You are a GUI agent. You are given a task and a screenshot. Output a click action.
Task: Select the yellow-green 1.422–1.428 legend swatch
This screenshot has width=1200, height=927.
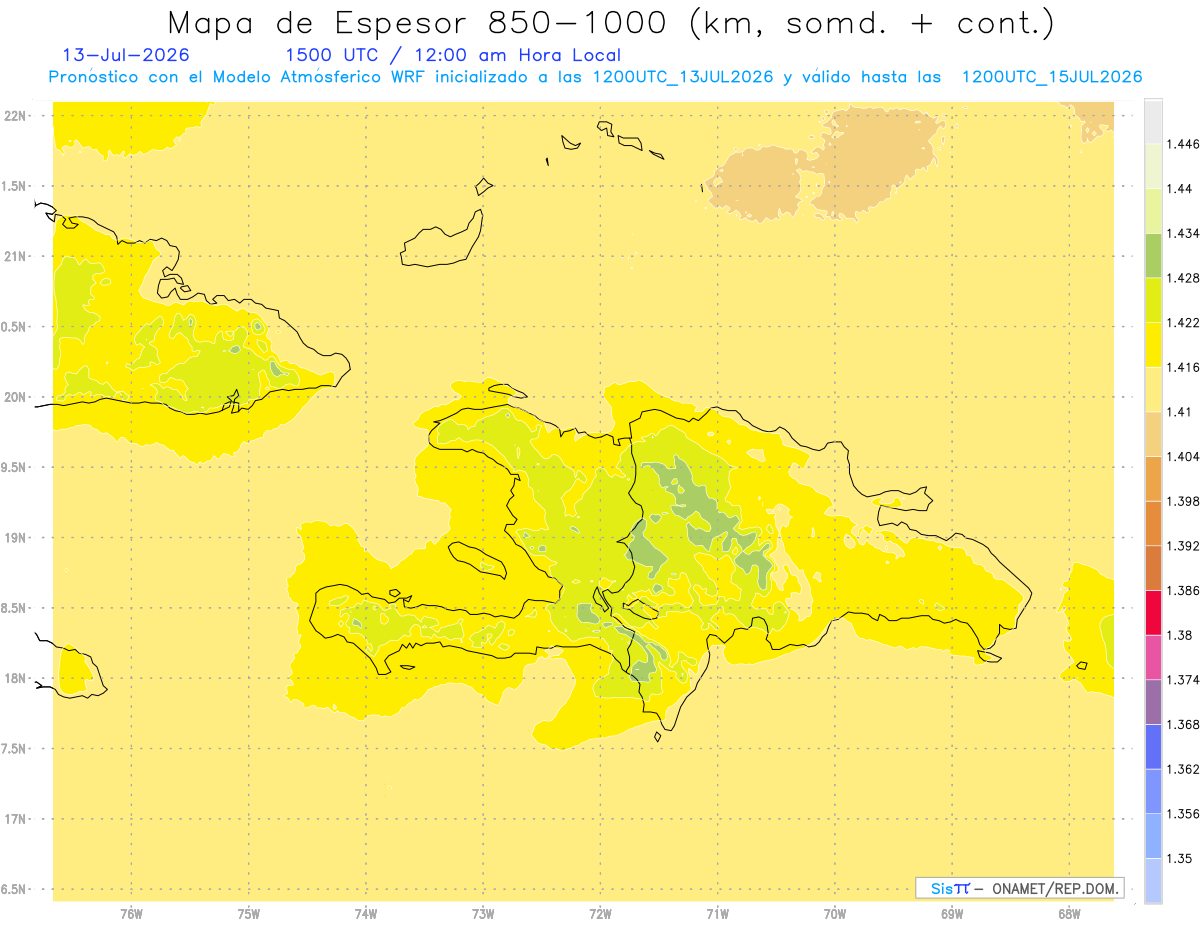1153,300
